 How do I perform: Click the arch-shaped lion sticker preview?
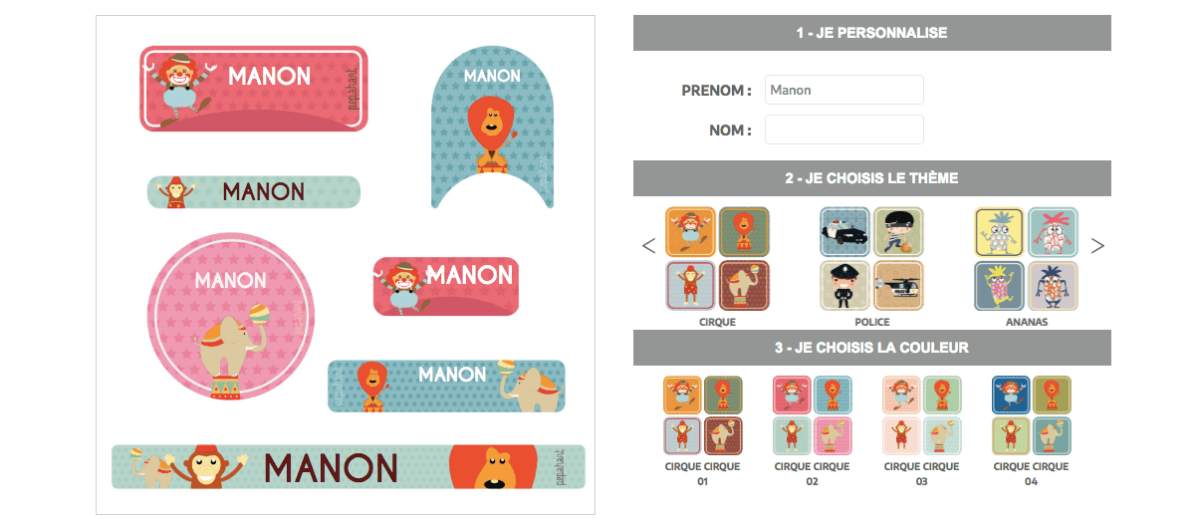[x=492, y=127]
